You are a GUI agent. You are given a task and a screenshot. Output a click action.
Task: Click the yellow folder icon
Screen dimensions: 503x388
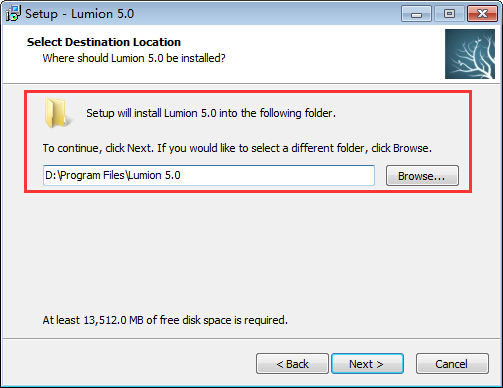tap(57, 113)
